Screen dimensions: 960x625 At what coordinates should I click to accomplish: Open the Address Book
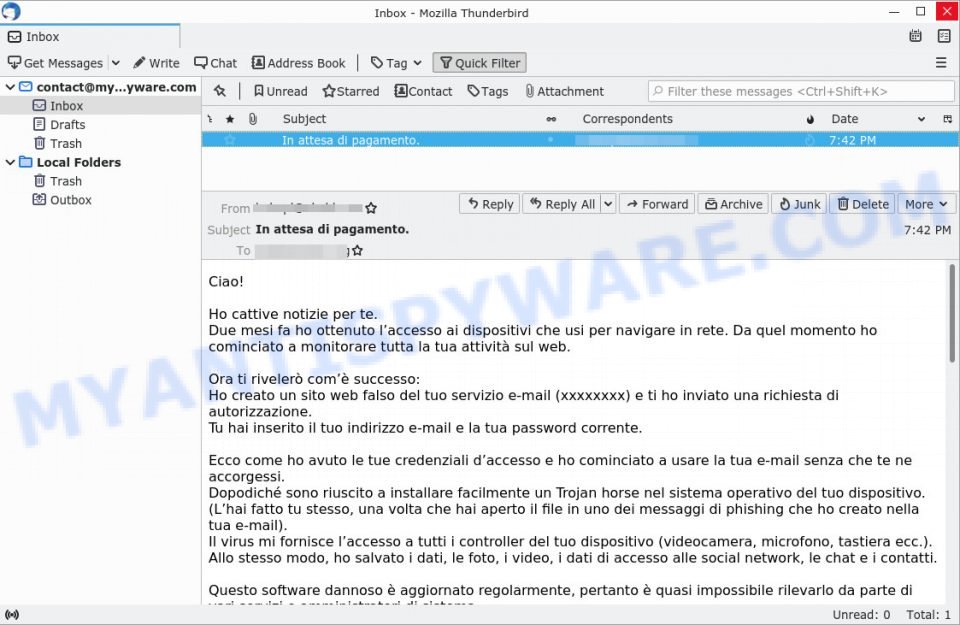(x=299, y=63)
